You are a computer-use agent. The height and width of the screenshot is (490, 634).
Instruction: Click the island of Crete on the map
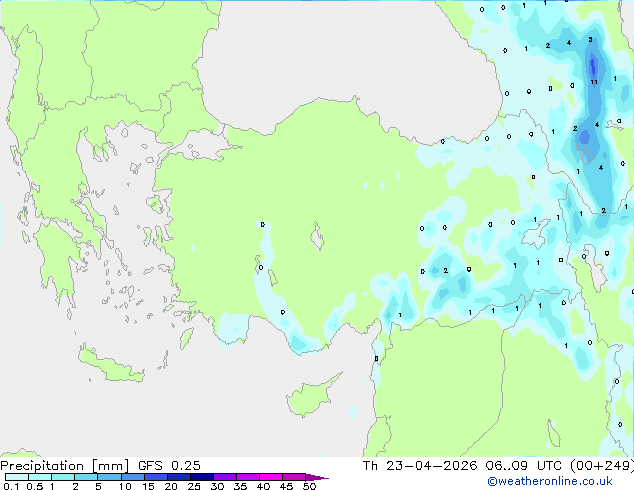pos(110,366)
